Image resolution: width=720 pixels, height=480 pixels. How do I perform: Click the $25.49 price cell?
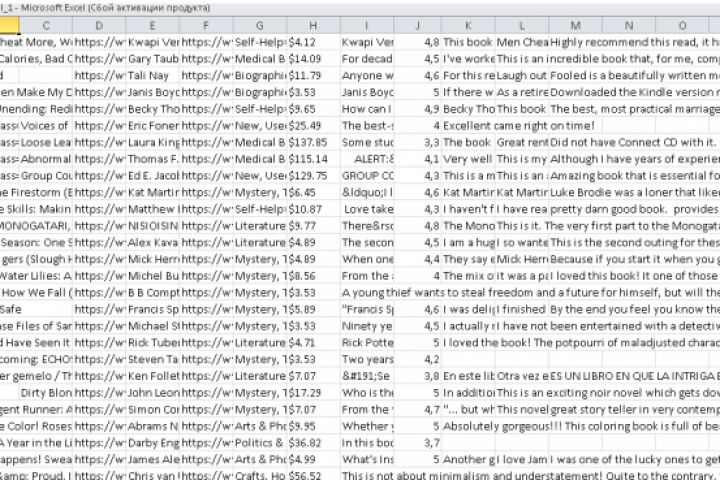click(x=314, y=125)
